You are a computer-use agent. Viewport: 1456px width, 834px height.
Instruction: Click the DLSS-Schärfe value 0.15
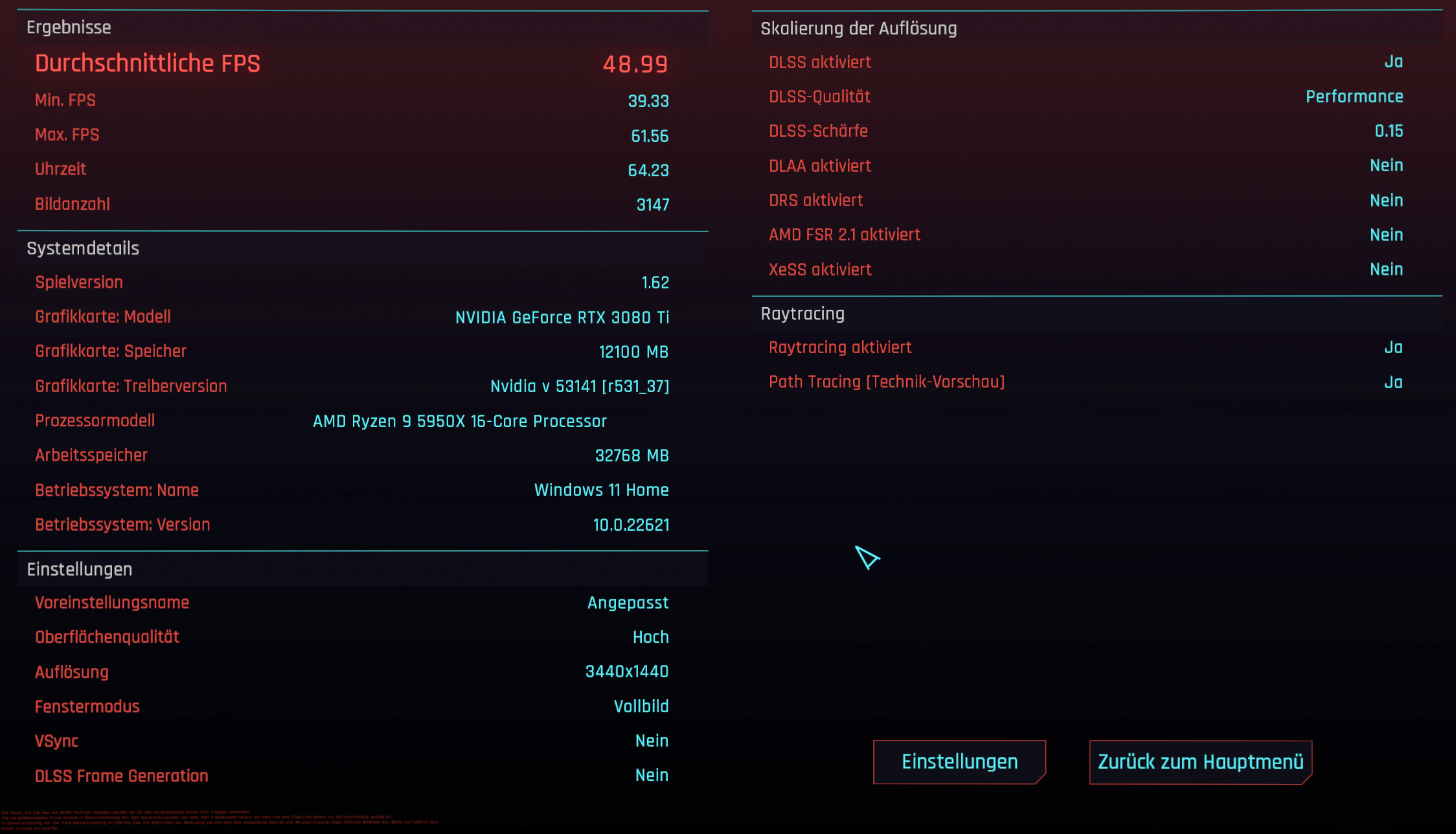pos(1389,131)
